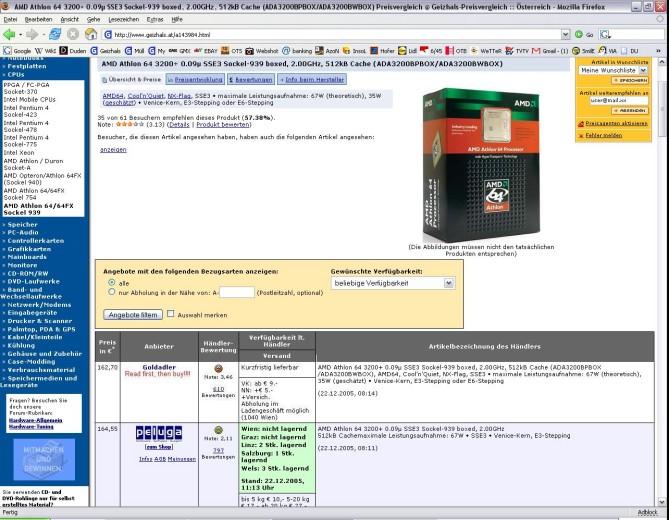Select the 'alle' radio option
Viewport: 669px width, 520px height.
click(x=112, y=282)
